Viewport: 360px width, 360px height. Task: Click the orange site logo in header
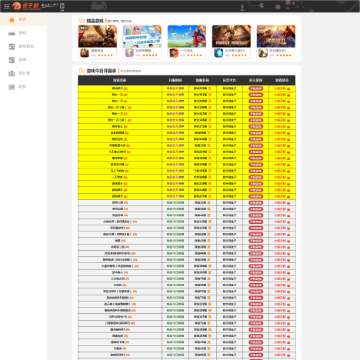coord(26,6)
